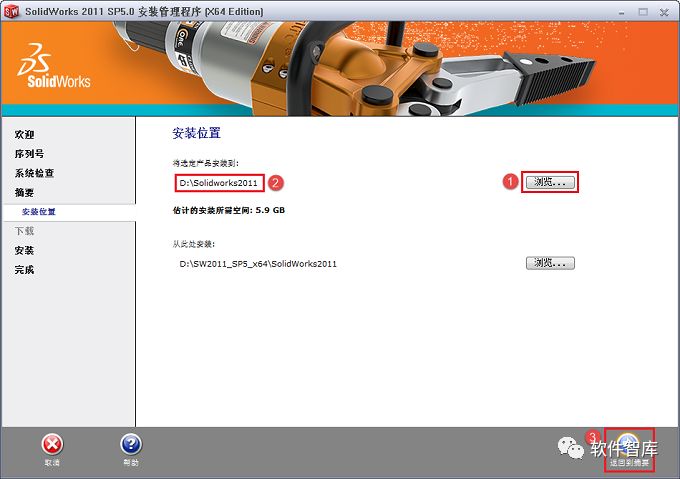Select the D:\SW2011_SP5_x64\SolidWorks2011 source path
The width and height of the screenshot is (680, 479).
coord(258,264)
